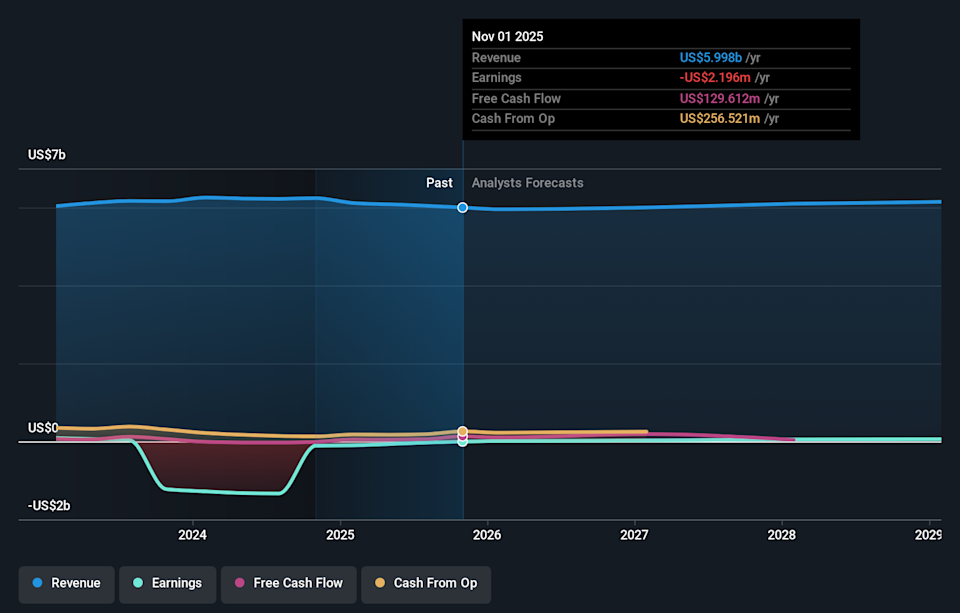Click the Nov 01 2025 tooltip header
The width and height of the screenshot is (960, 613).
click(508, 36)
